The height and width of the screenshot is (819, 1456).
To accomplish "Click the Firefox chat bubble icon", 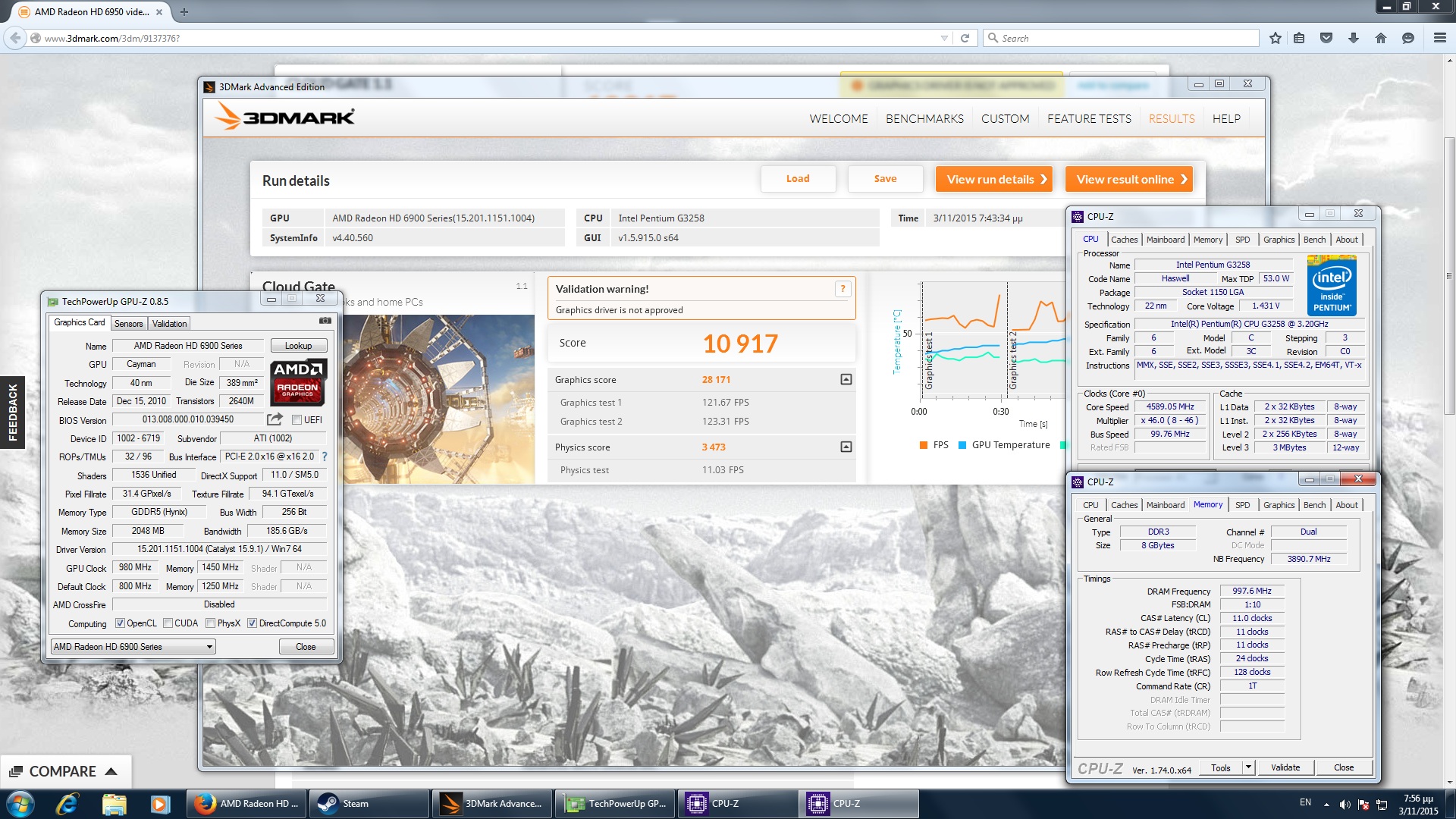I will 1408,38.
